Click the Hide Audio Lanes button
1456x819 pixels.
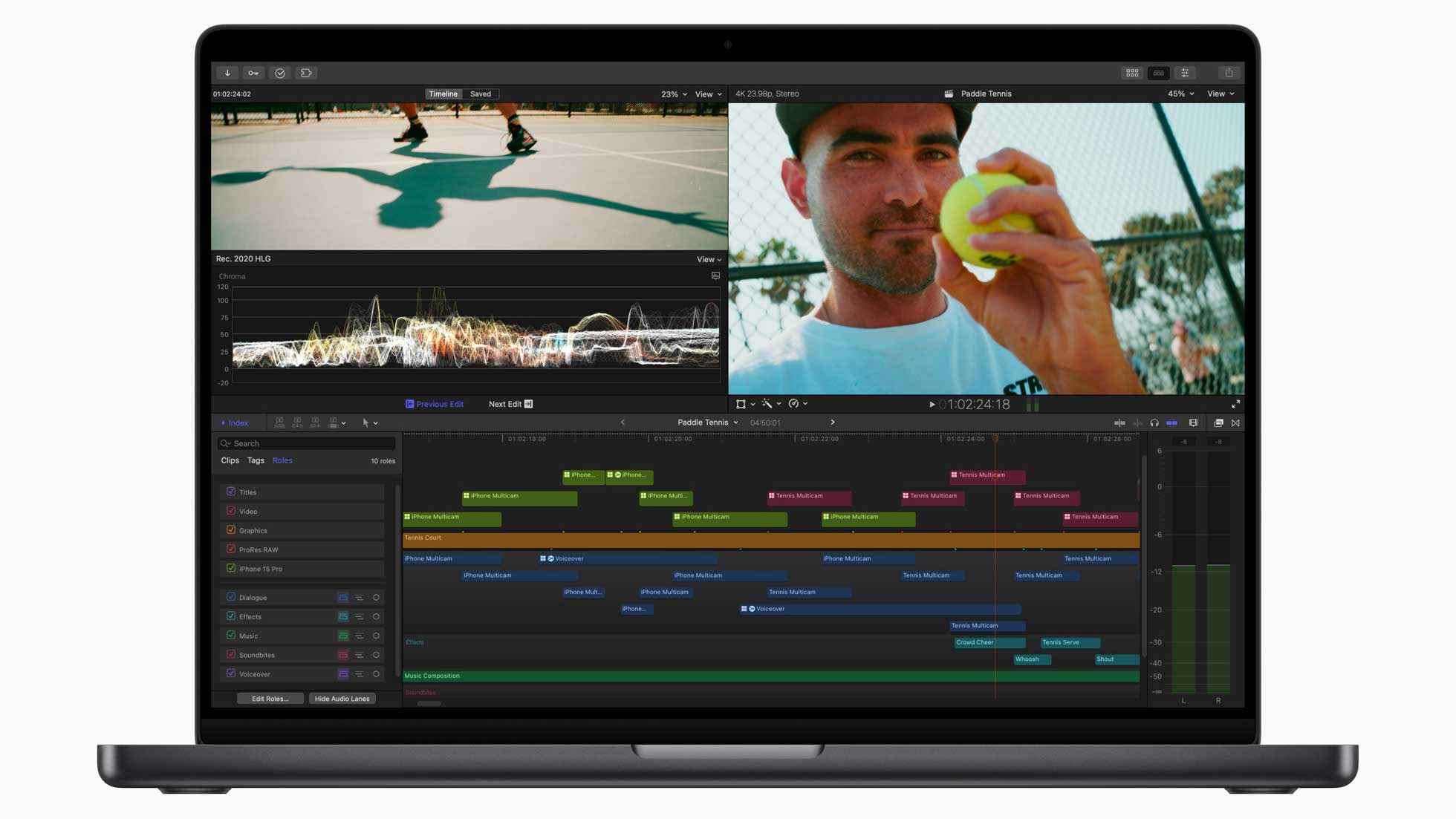[342, 699]
